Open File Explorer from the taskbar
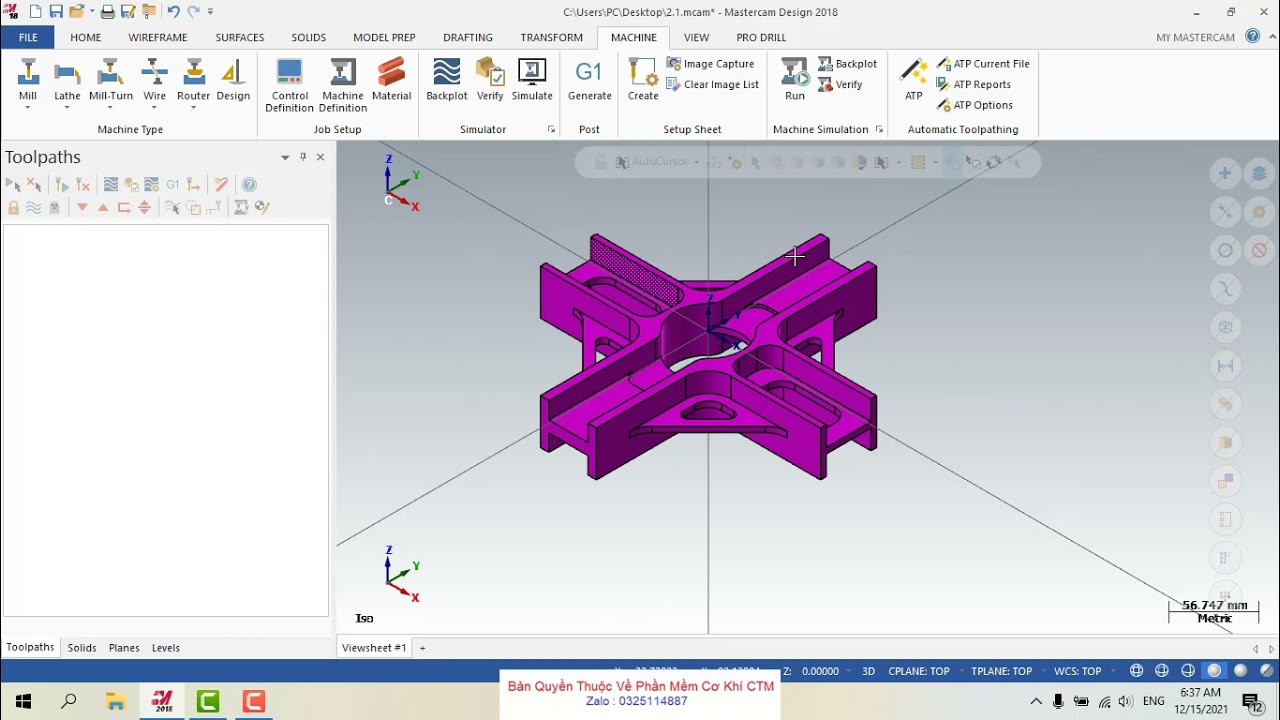 coord(115,701)
